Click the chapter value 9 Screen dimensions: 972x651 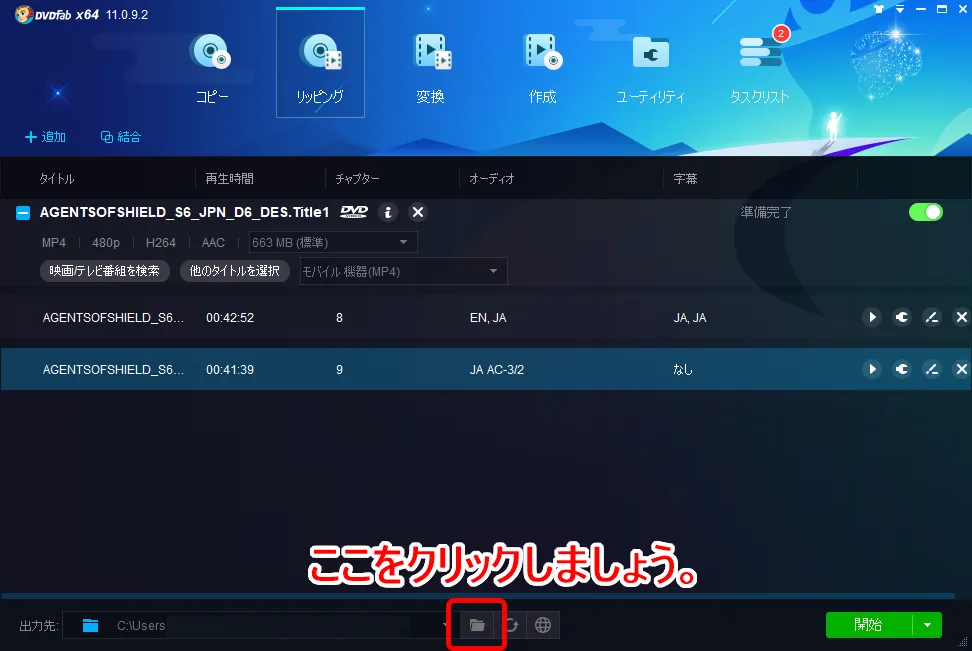[339, 370]
